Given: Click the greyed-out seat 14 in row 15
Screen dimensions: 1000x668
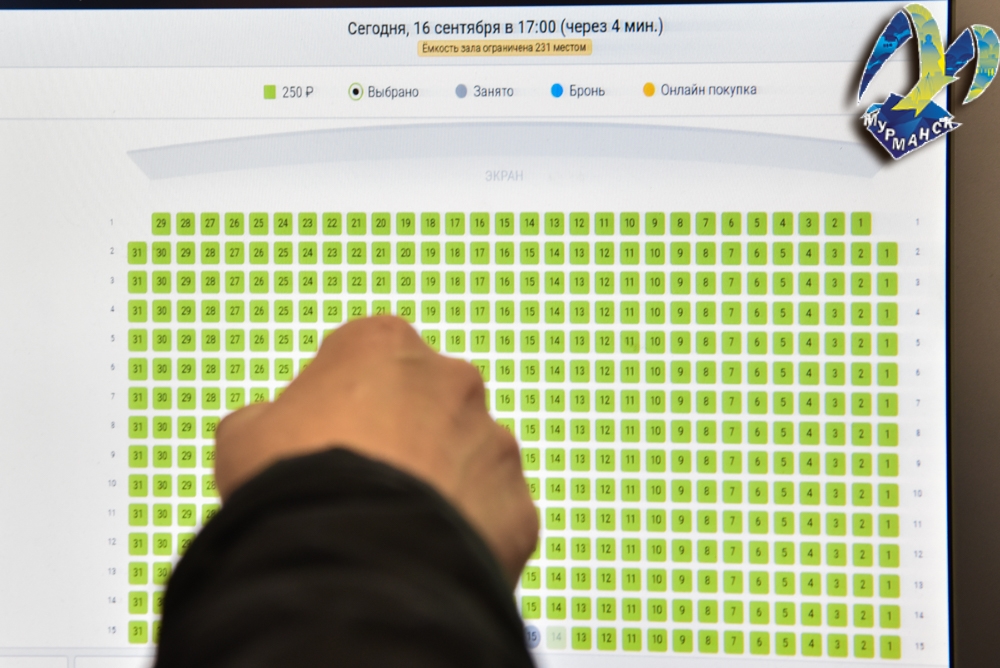Looking at the screenshot, I should click(556, 637).
